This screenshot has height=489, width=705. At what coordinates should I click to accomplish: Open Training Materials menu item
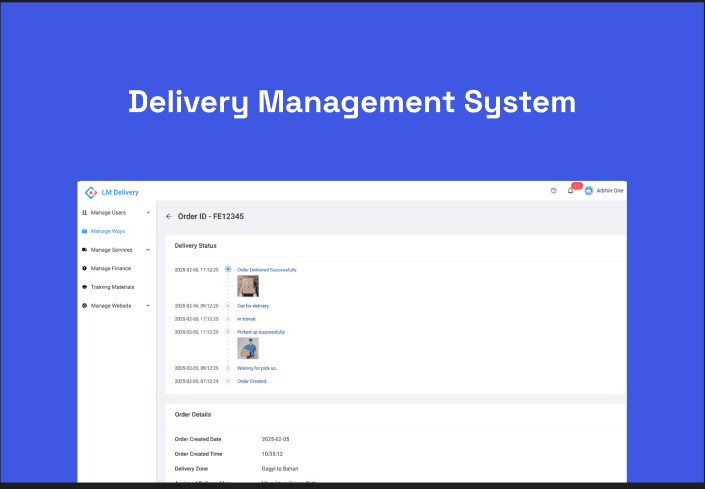point(112,287)
